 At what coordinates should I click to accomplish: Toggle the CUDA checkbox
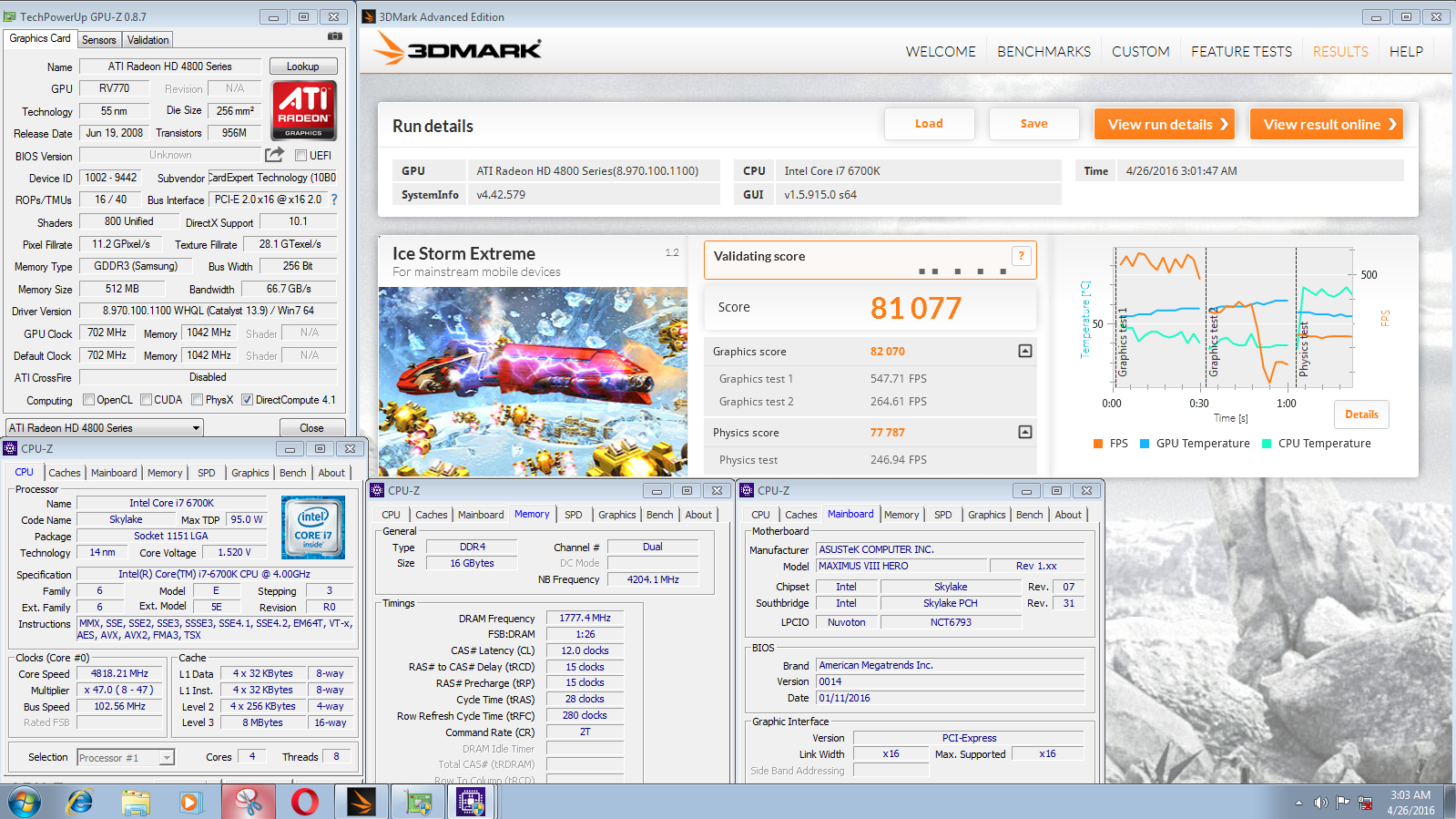146,399
